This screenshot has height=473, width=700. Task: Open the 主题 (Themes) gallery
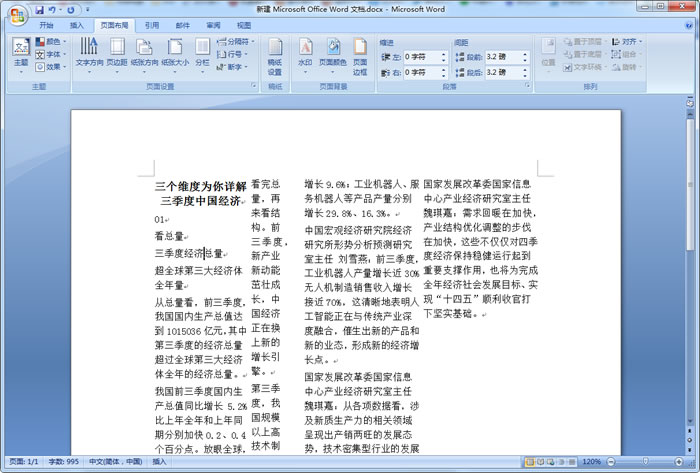point(21,52)
